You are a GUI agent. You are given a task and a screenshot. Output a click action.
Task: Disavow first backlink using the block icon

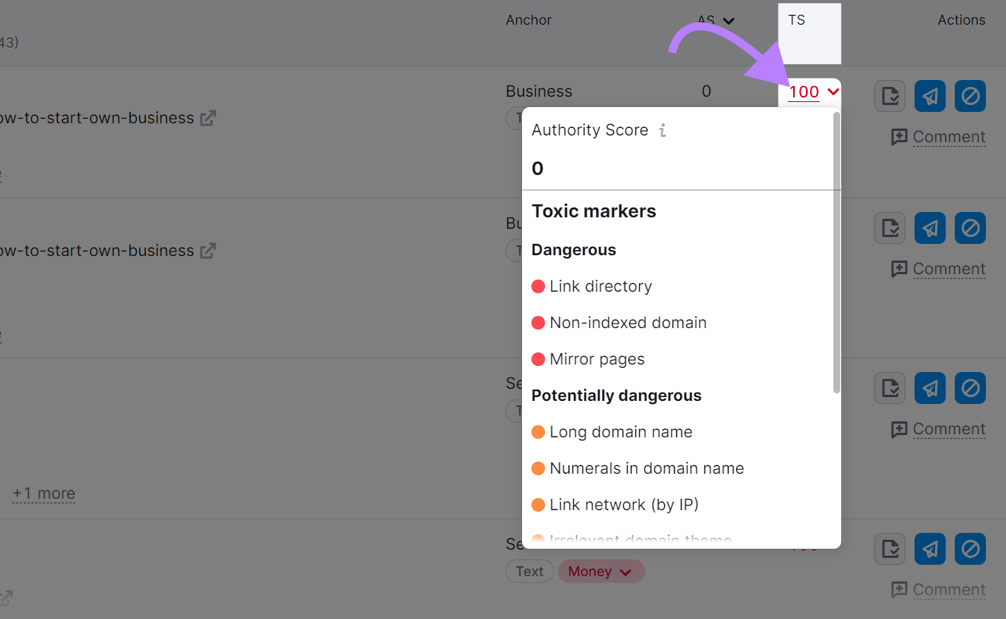pos(969,95)
